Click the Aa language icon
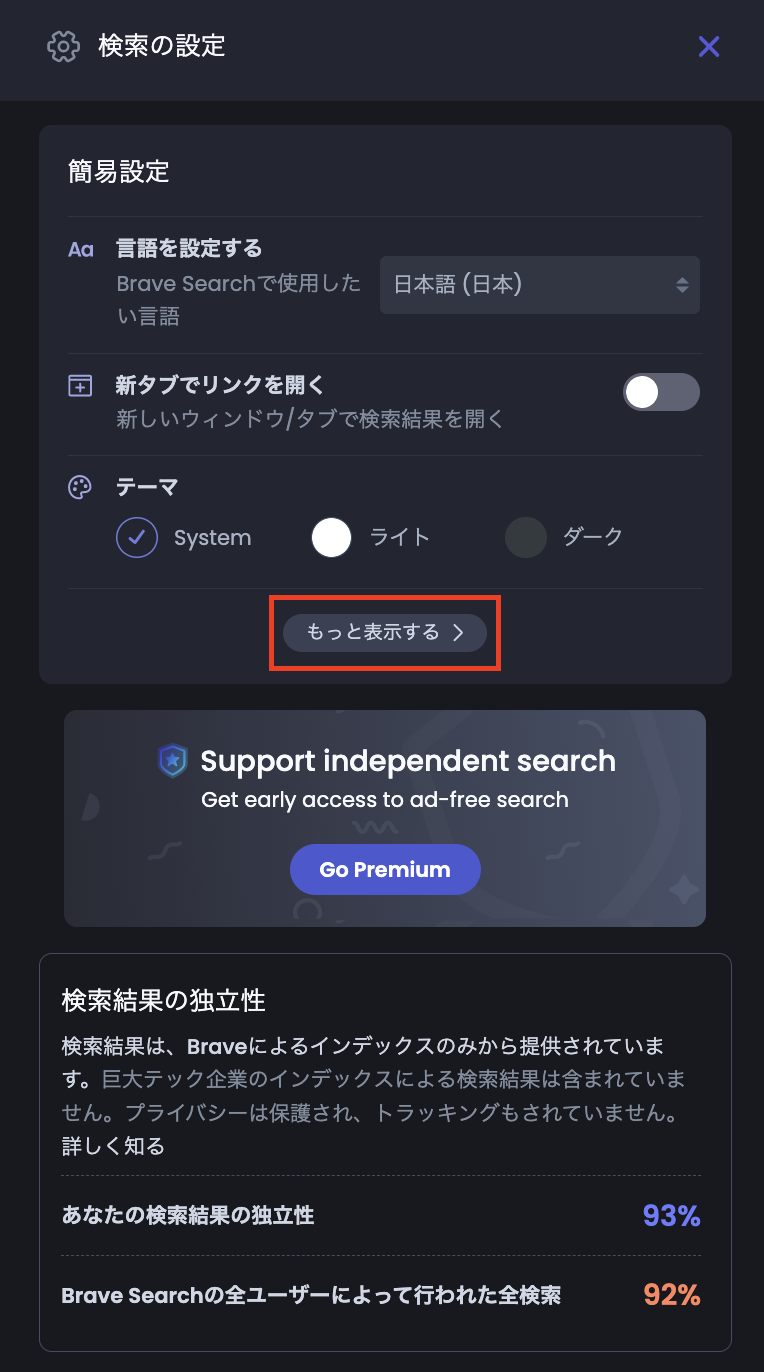Image resolution: width=764 pixels, height=1372 pixels. [80, 250]
